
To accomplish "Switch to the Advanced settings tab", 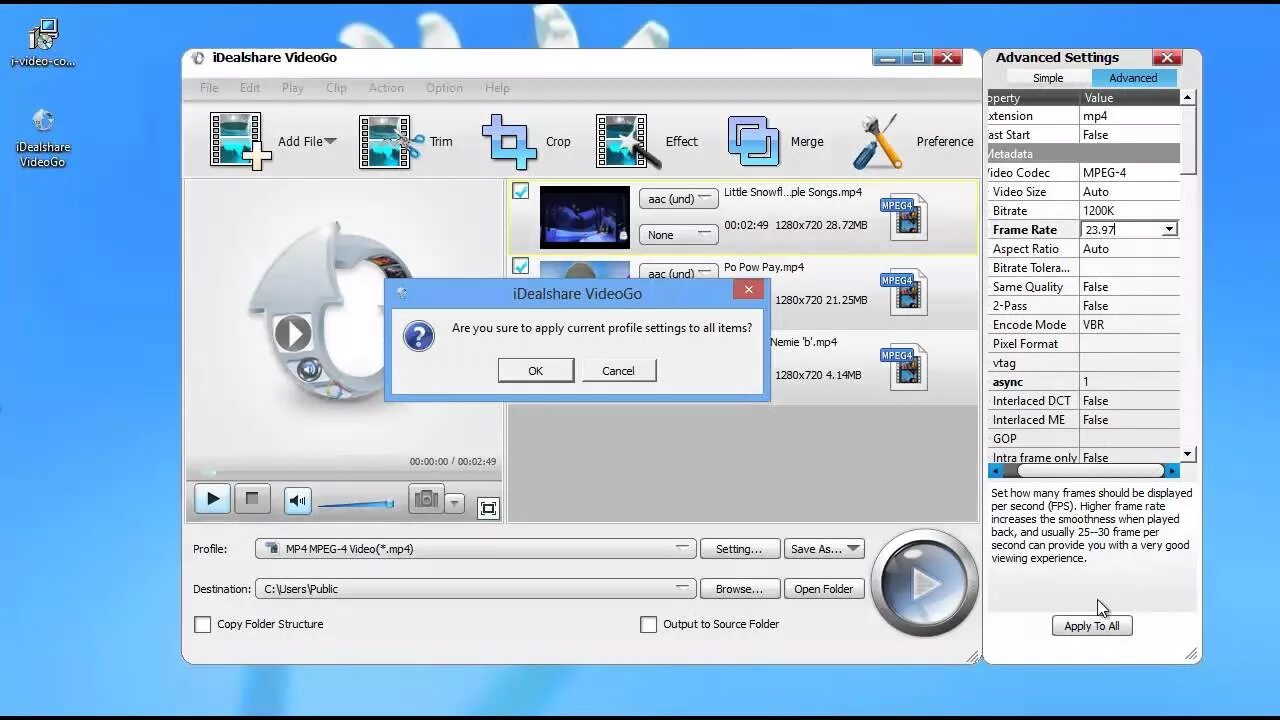I will point(1133,78).
